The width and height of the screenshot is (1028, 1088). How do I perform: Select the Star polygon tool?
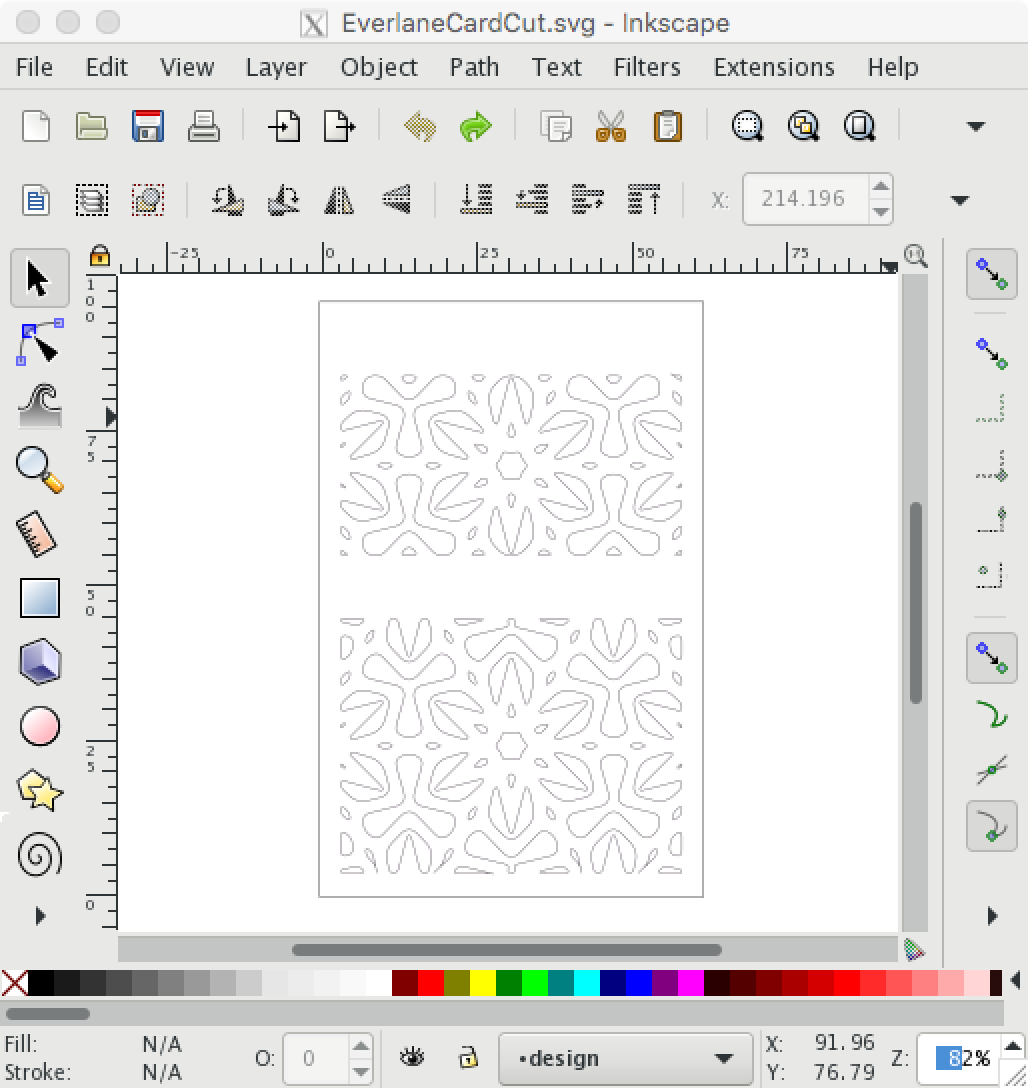coord(40,790)
